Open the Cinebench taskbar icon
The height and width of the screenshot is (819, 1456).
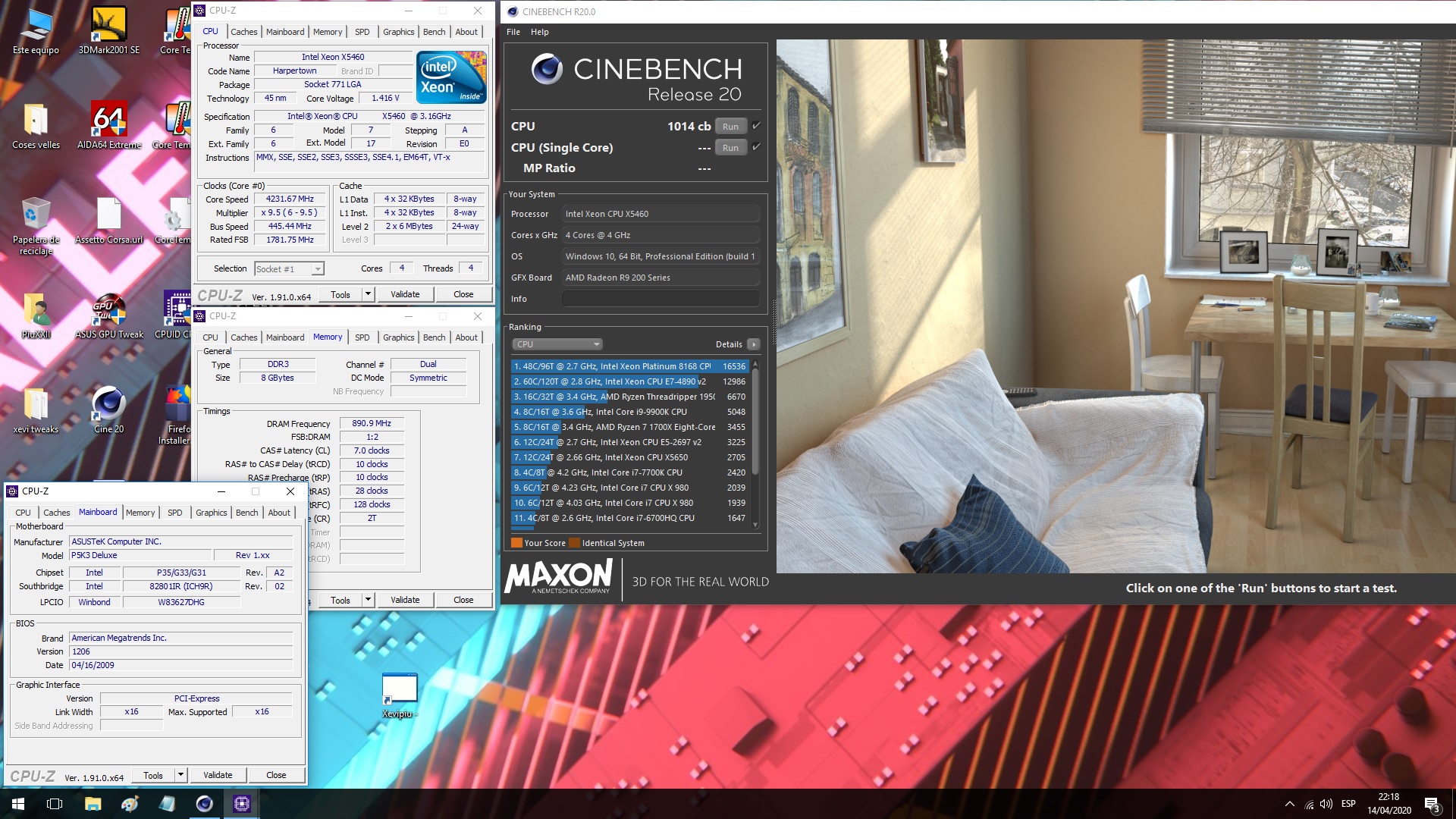tap(205, 804)
